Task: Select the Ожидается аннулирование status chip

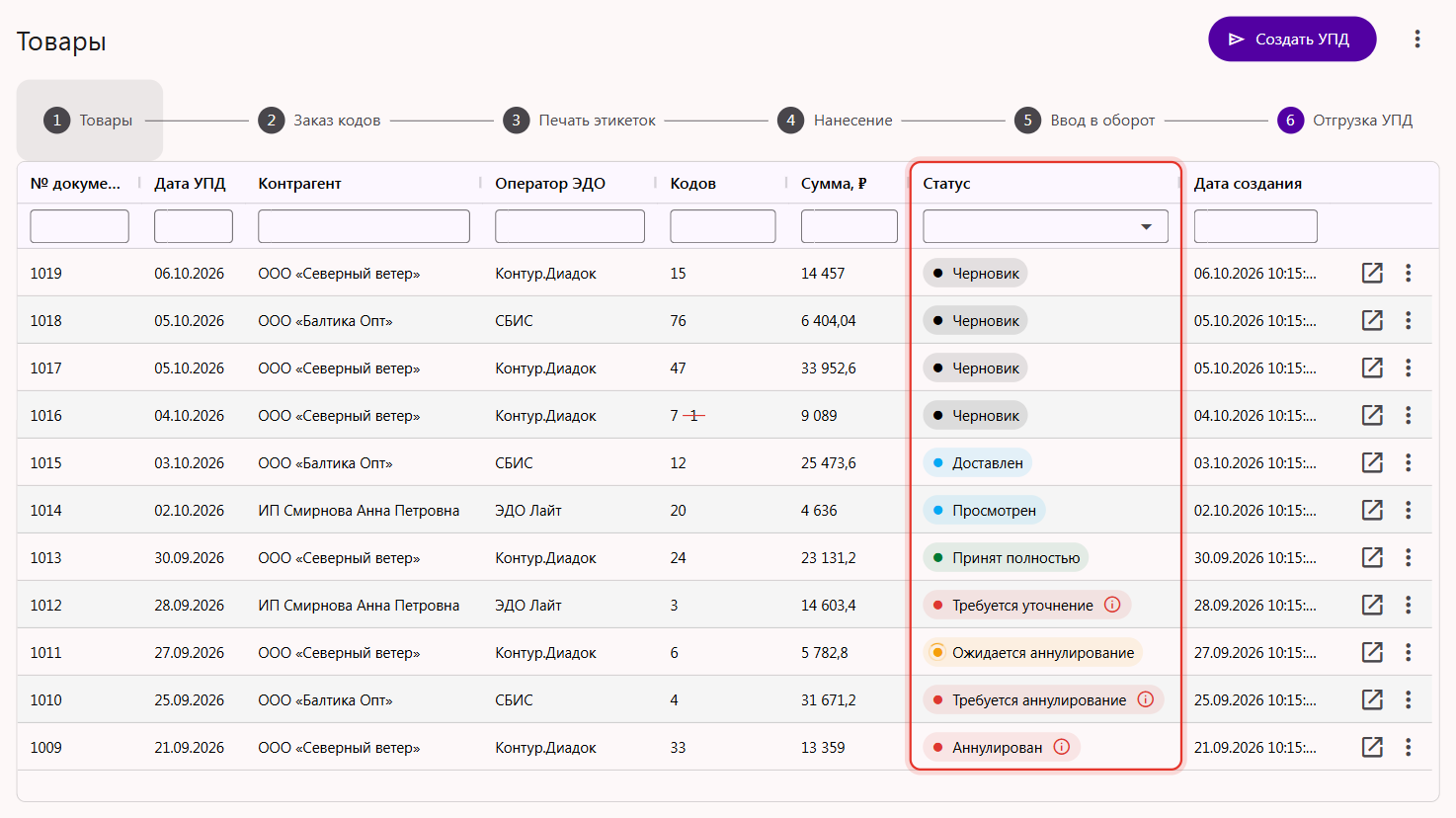Action: pyautogui.click(x=1033, y=652)
